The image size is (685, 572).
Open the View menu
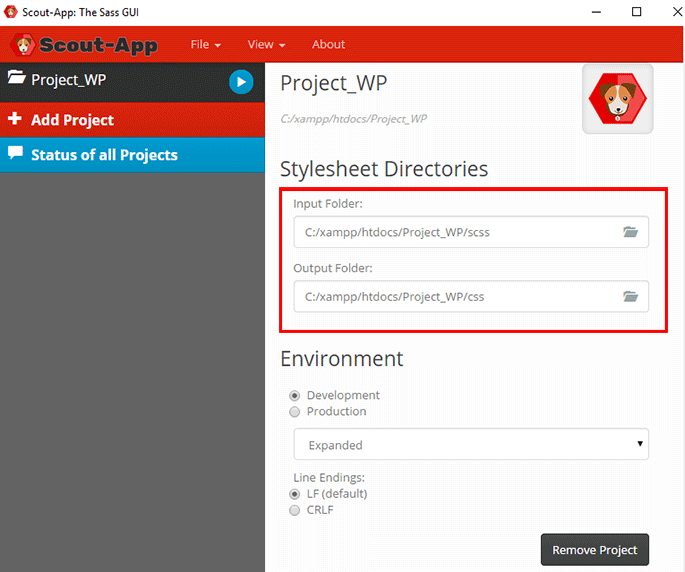[266, 45]
